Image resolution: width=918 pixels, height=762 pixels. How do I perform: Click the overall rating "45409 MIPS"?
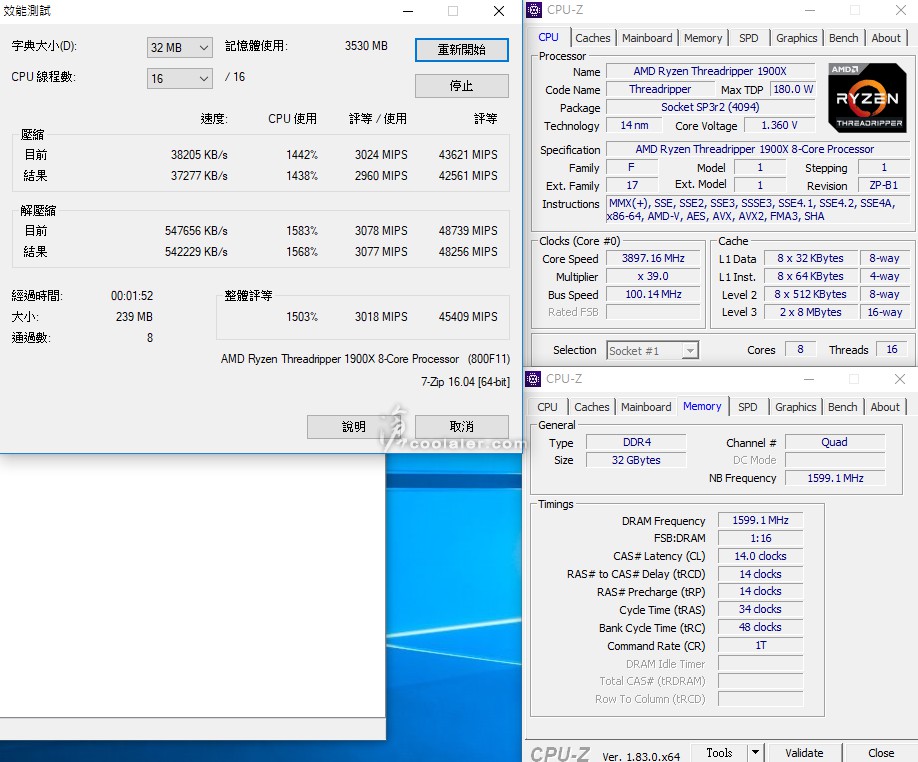point(468,317)
